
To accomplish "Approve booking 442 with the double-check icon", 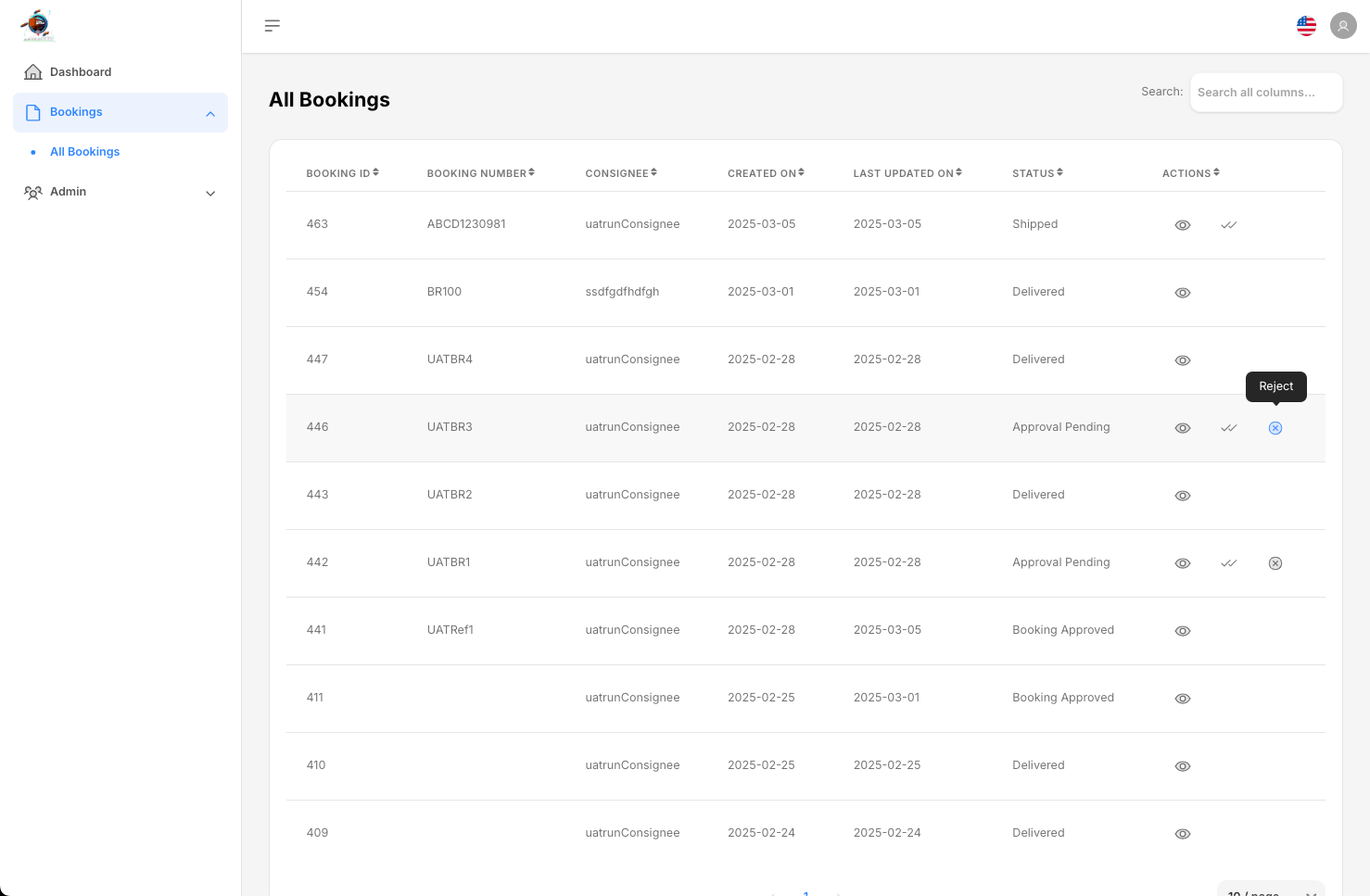I will 1228,563.
